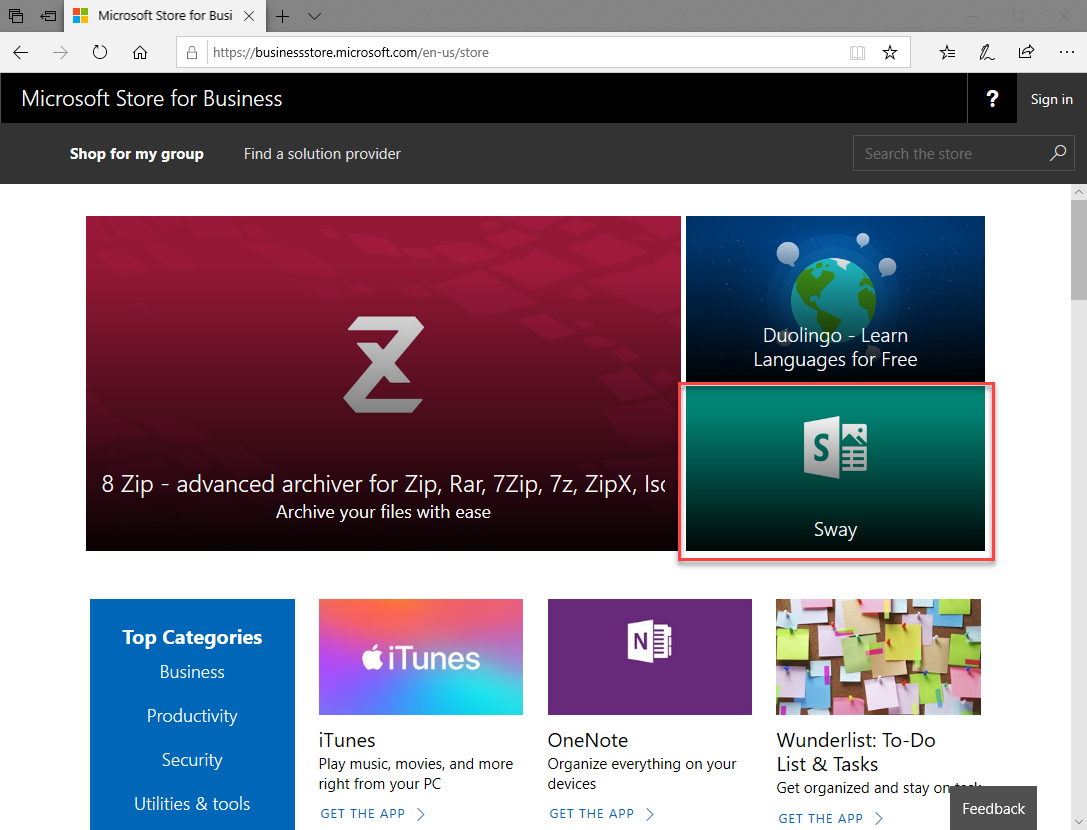
Task: Select the Utilities & tools category
Action: point(192,804)
